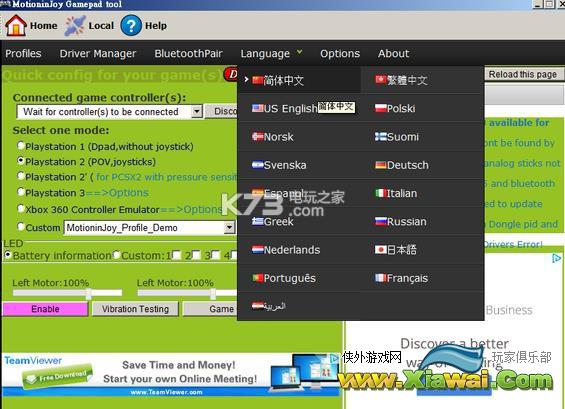Click the French flag icon
The image size is (565, 409).
pos(381,278)
